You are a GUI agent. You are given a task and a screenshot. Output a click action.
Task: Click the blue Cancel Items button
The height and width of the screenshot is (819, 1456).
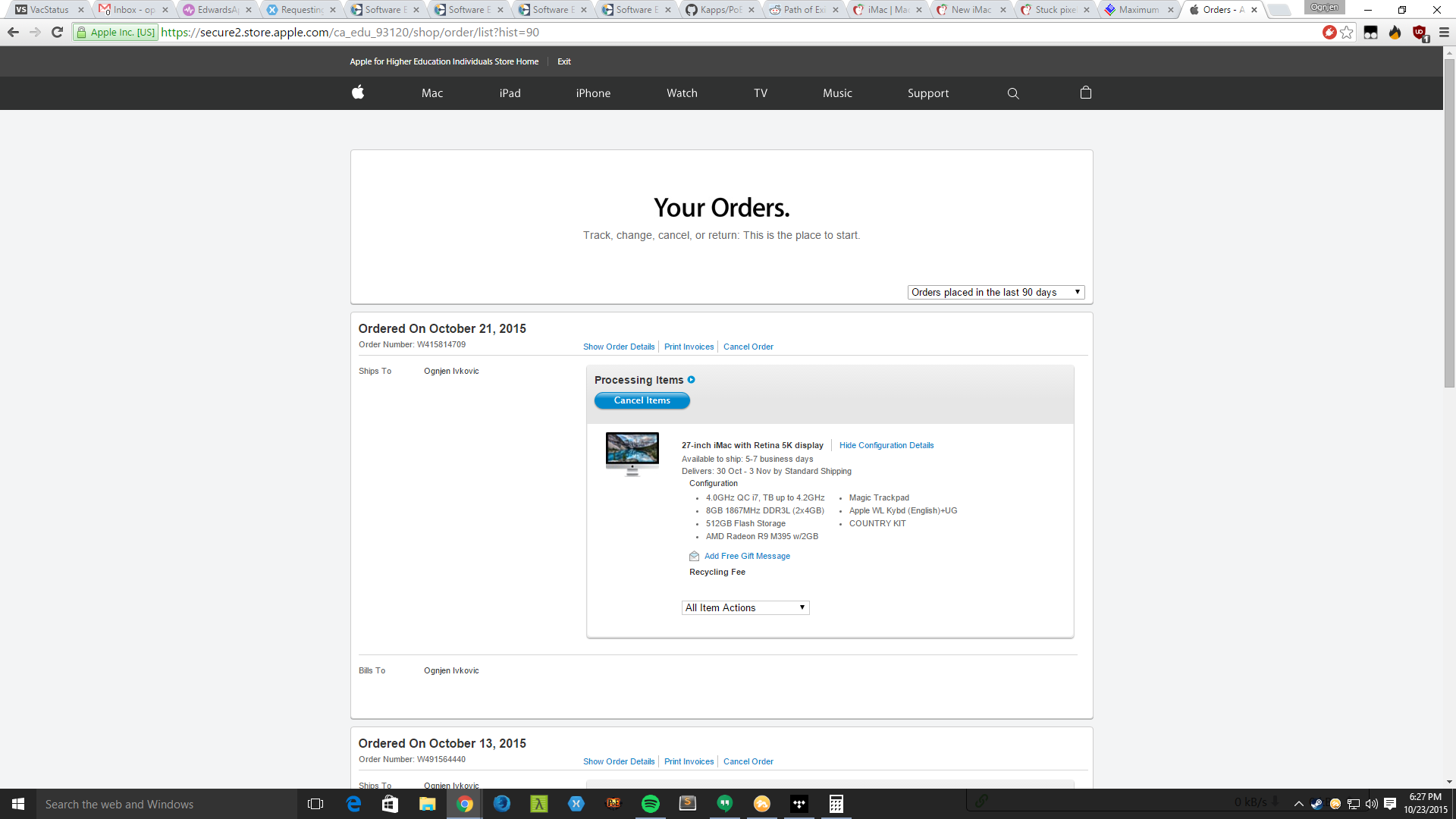642,400
